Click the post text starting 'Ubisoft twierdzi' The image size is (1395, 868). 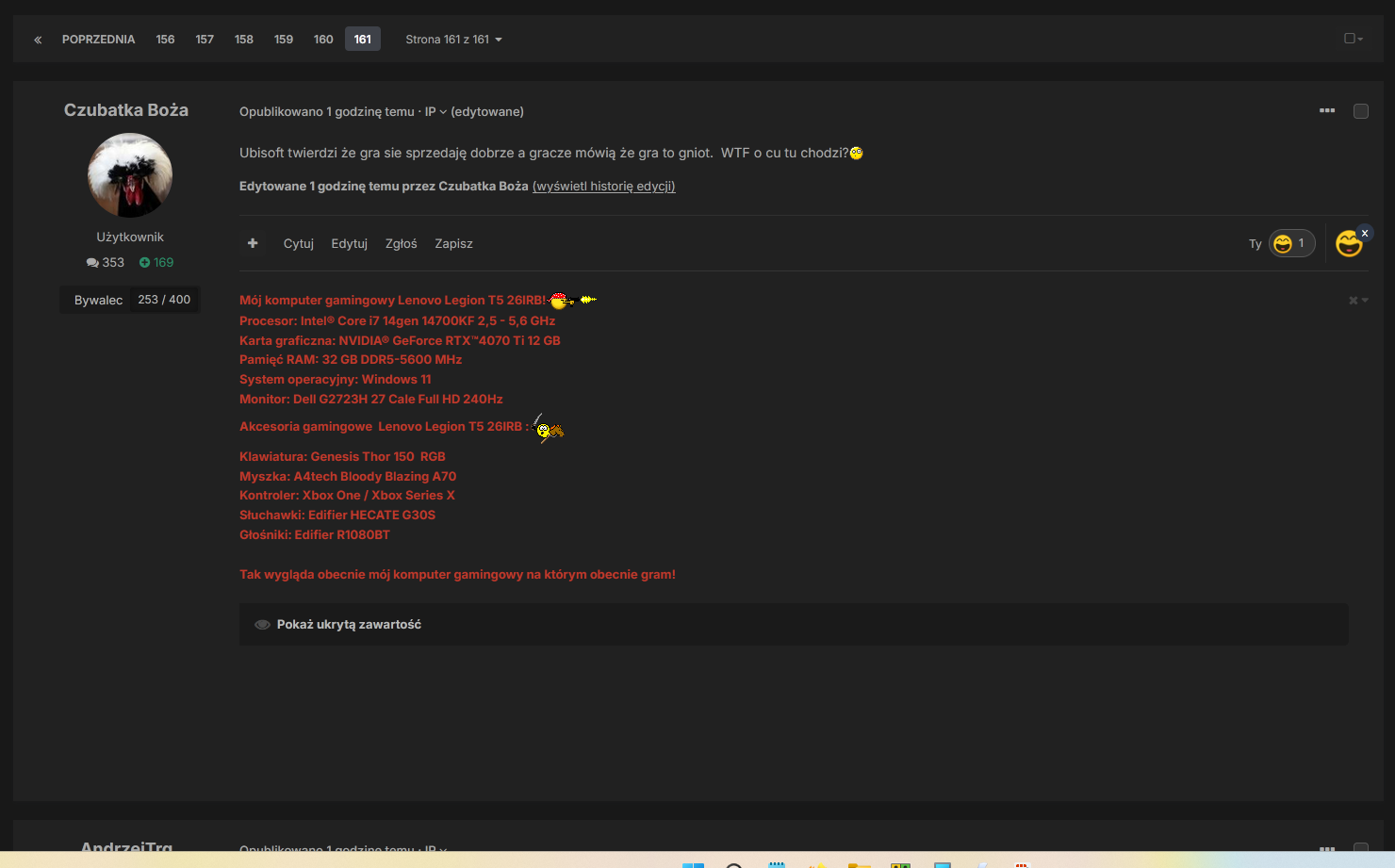[x=544, y=153]
